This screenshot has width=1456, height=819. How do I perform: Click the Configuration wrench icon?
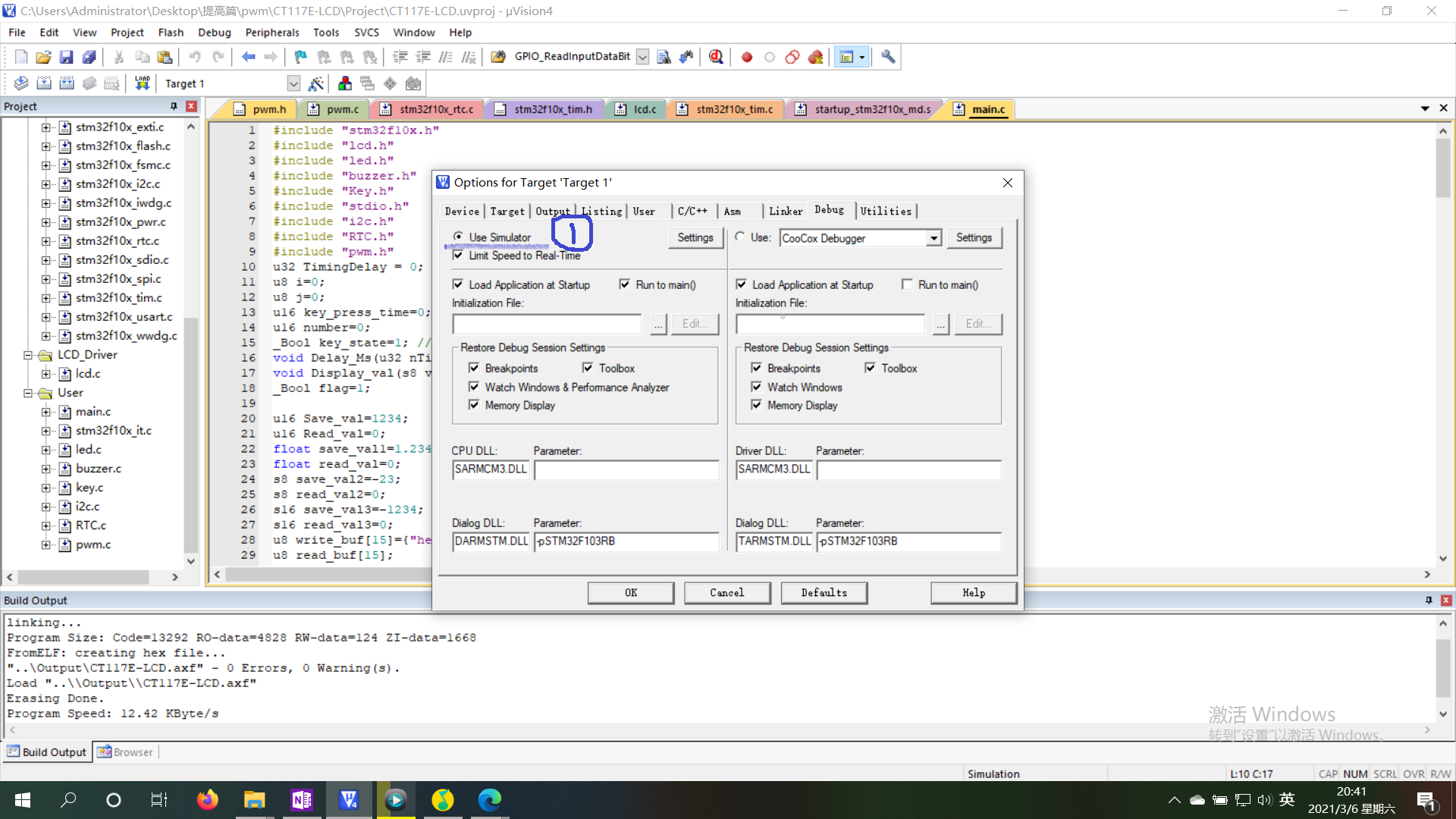887,57
